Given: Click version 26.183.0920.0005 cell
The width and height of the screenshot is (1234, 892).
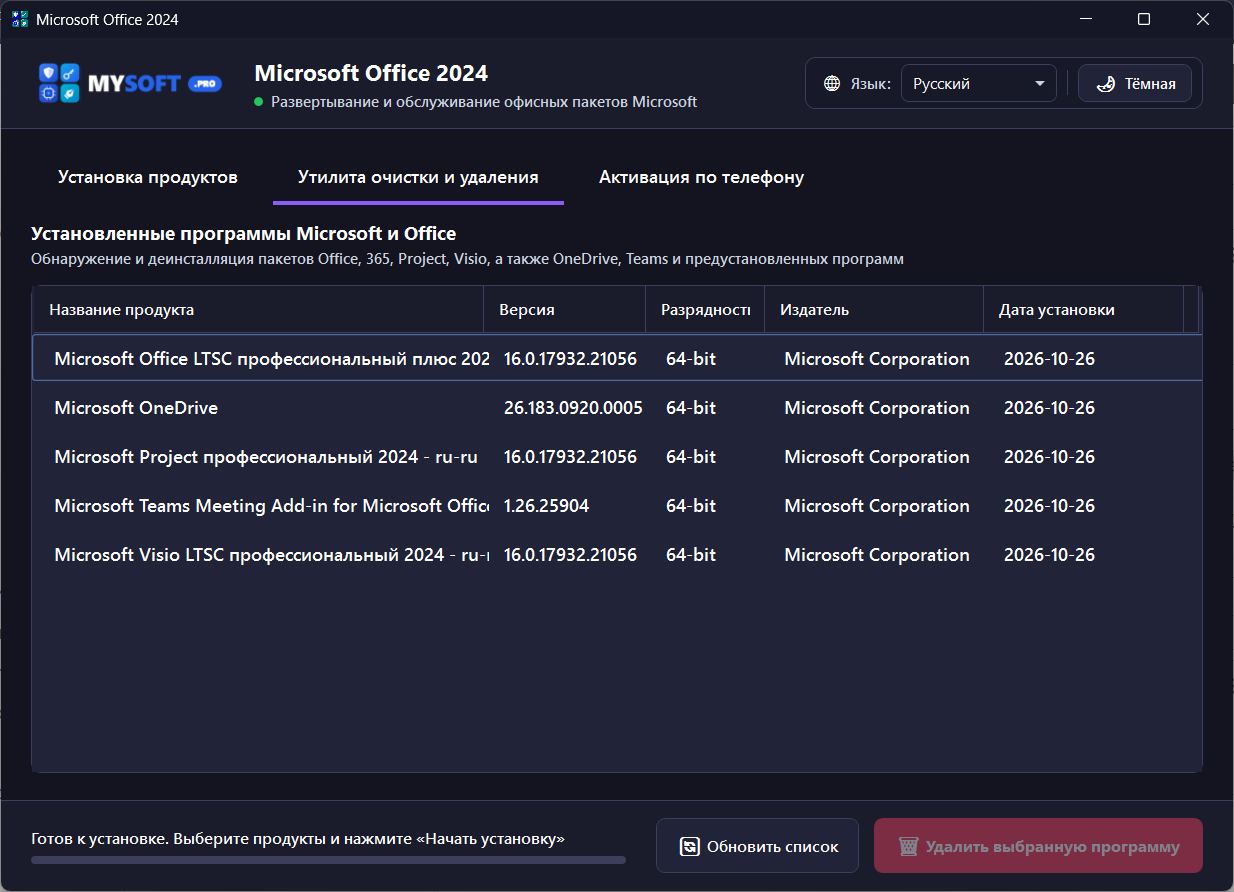Looking at the screenshot, I should pyautogui.click(x=573, y=407).
